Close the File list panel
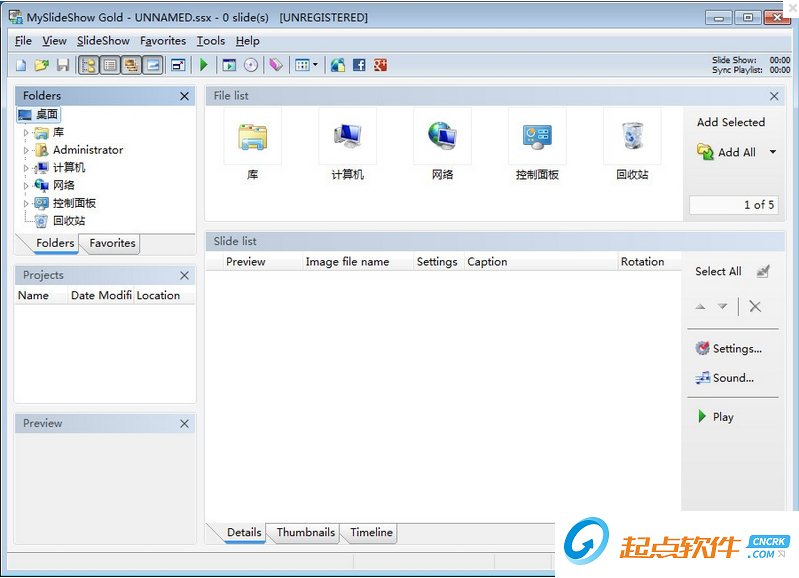Image resolution: width=799 pixels, height=578 pixels. tap(774, 96)
